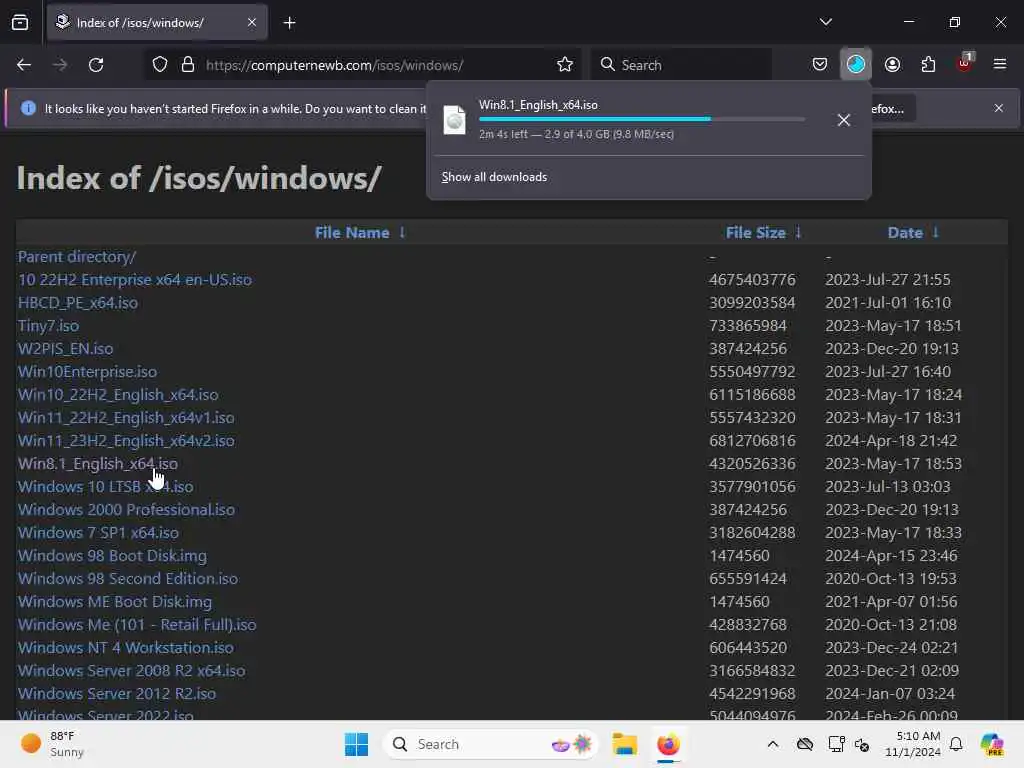
Task: Open Windows NT 4 Workstation.iso link
Action: click(125, 647)
